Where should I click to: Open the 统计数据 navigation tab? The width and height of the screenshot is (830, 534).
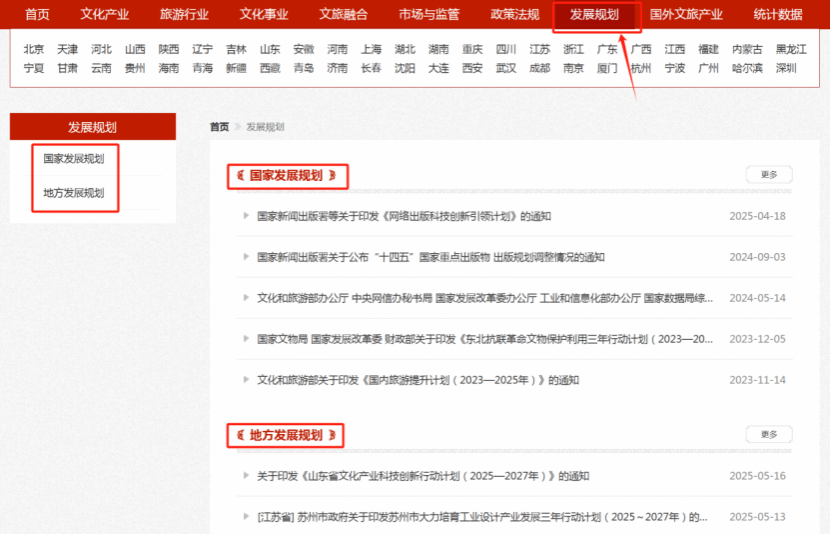point(777,14)
